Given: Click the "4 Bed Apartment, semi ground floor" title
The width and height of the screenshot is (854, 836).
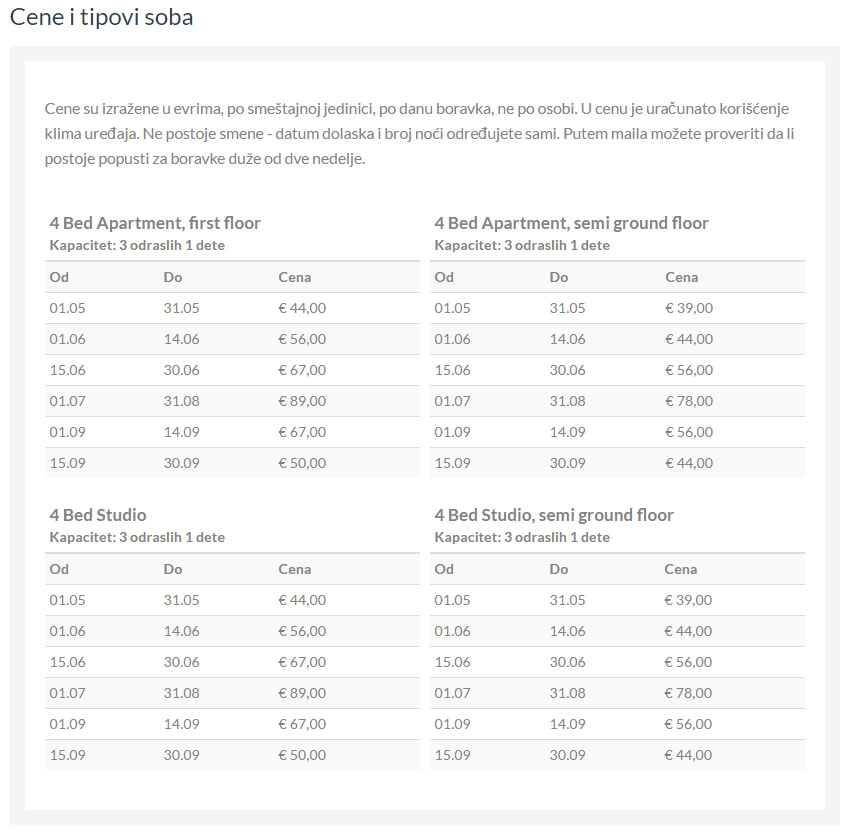Looking at the screenshot, I should [x=571, y=223].
